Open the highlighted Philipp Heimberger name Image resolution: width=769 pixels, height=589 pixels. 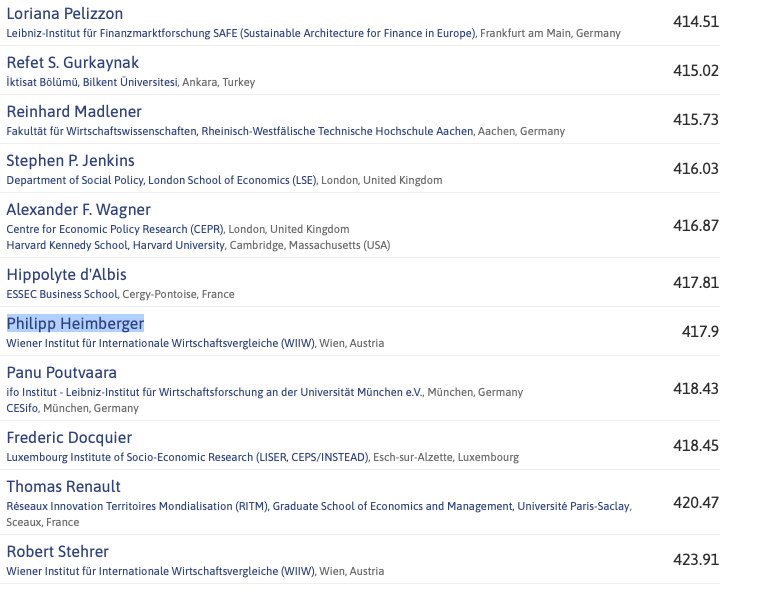[x=75, y=324]
